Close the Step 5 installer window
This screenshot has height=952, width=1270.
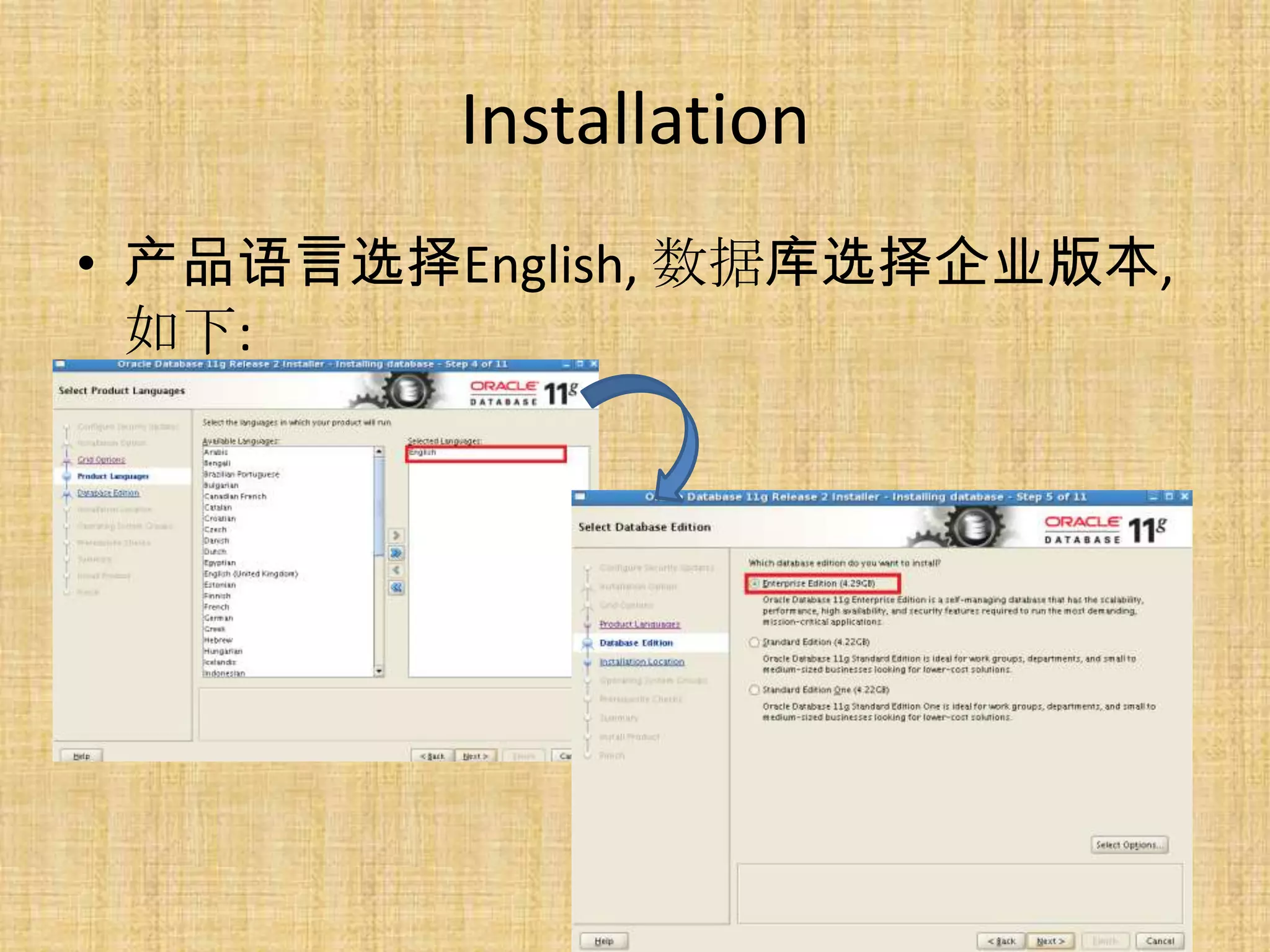click(1184, 496)
